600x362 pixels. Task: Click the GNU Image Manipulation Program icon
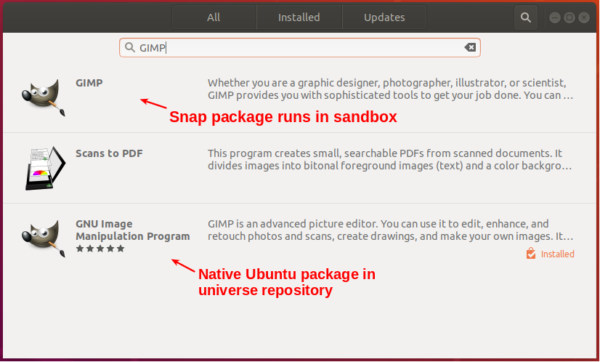pos(43,238)
